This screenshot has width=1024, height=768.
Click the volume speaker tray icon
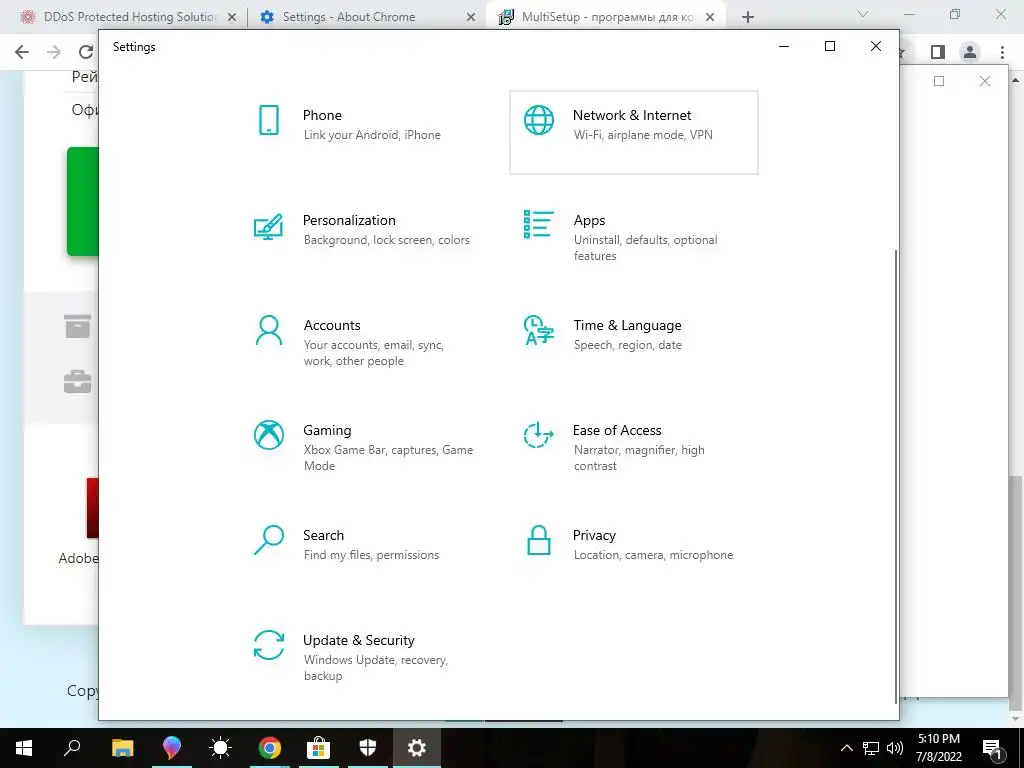tap(895, 748)
